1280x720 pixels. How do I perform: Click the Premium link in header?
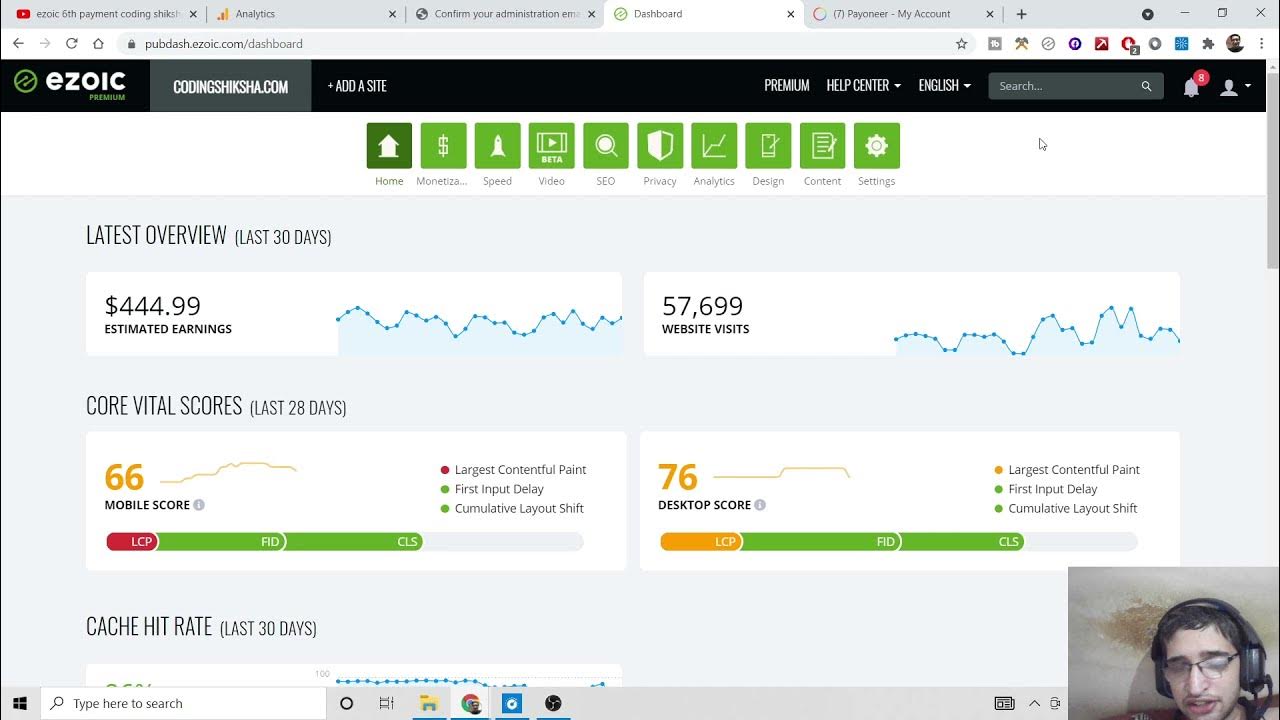(786, 86)
